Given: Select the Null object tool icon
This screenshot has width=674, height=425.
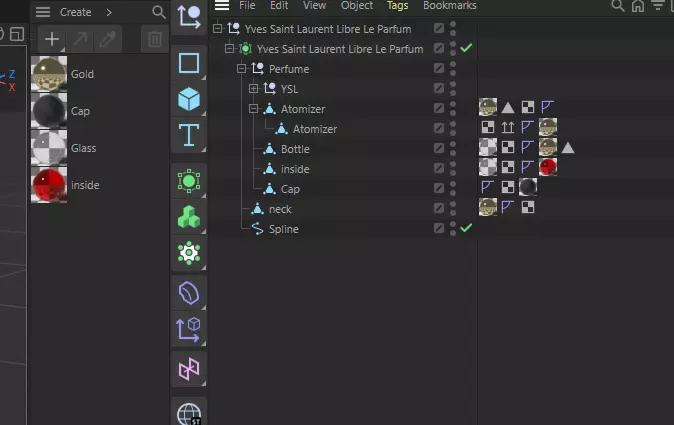Looking at the screenshot, I should (x=189, y=17).
